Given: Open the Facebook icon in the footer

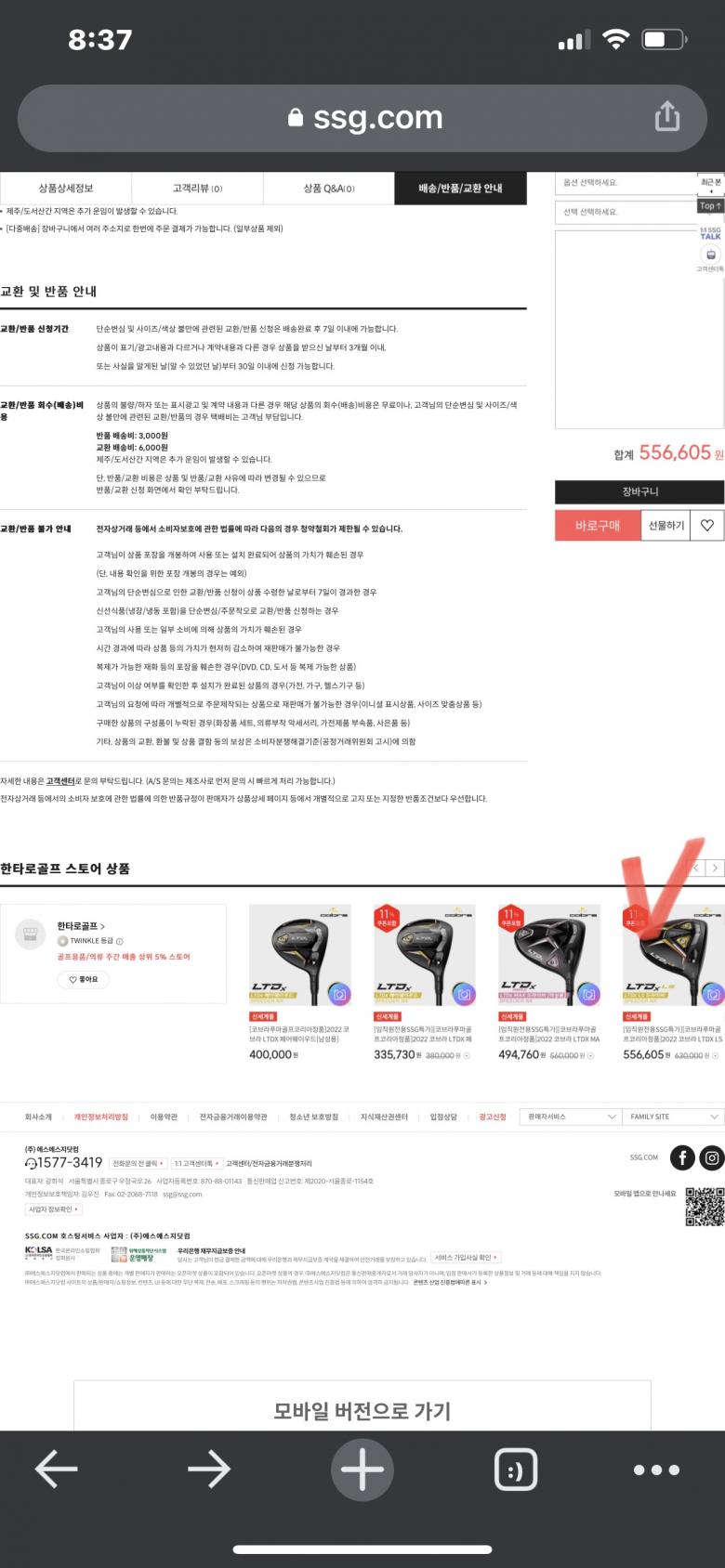Looking at the screenshot, I should tap(682, 1157).
